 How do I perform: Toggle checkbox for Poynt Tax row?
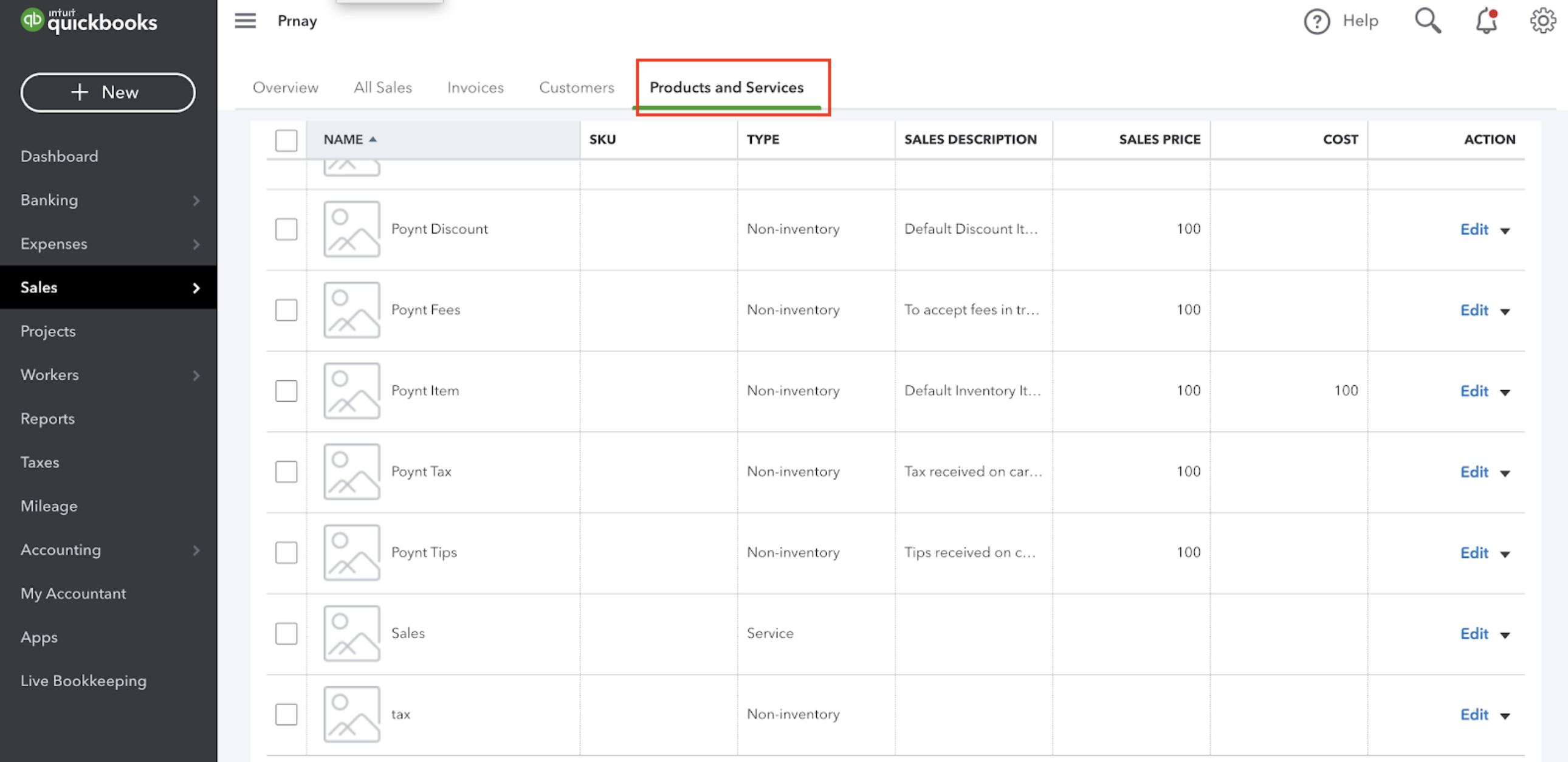[286, 472]
